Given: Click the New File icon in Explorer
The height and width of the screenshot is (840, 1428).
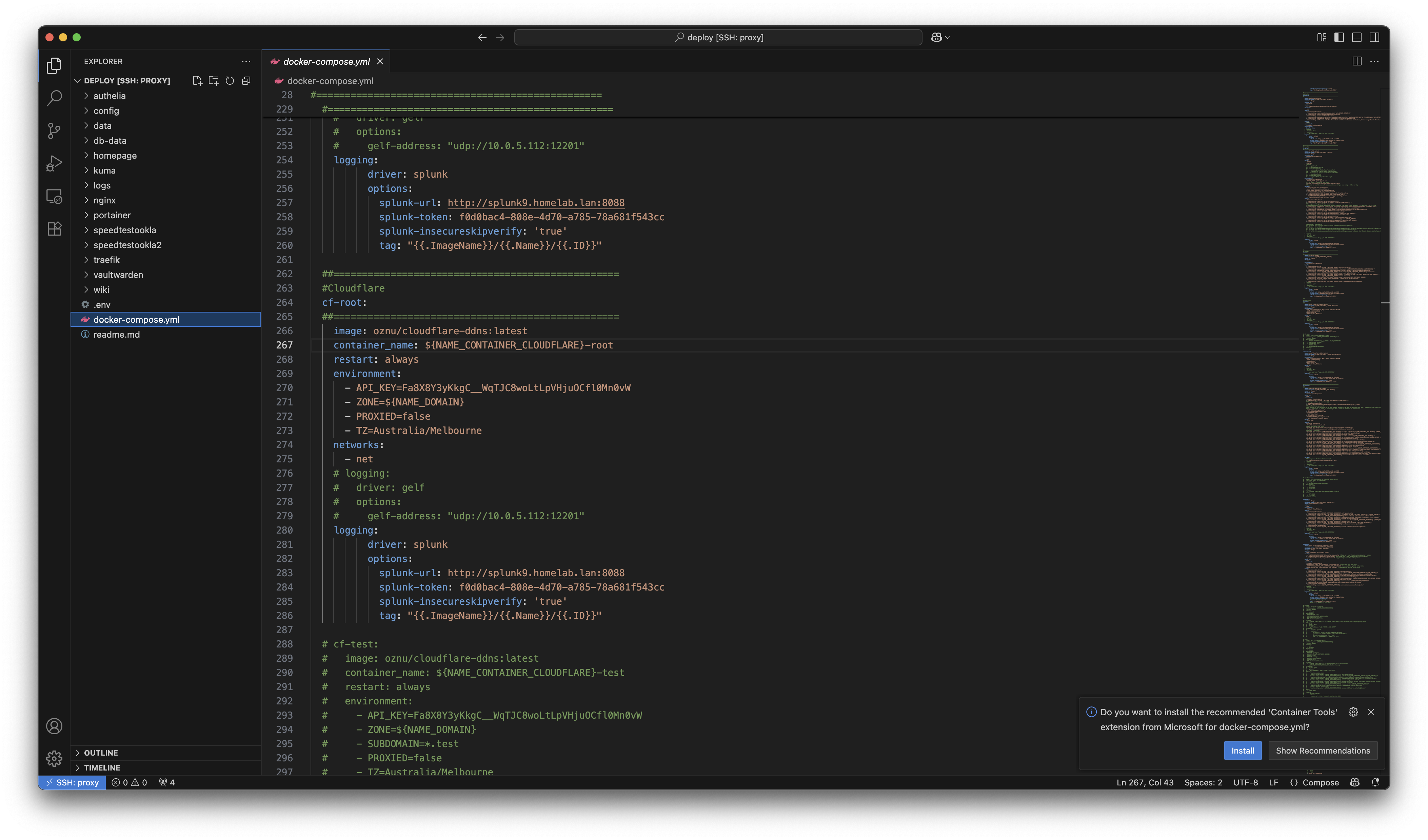Looking at the screenshot, I should click(197, 80).
